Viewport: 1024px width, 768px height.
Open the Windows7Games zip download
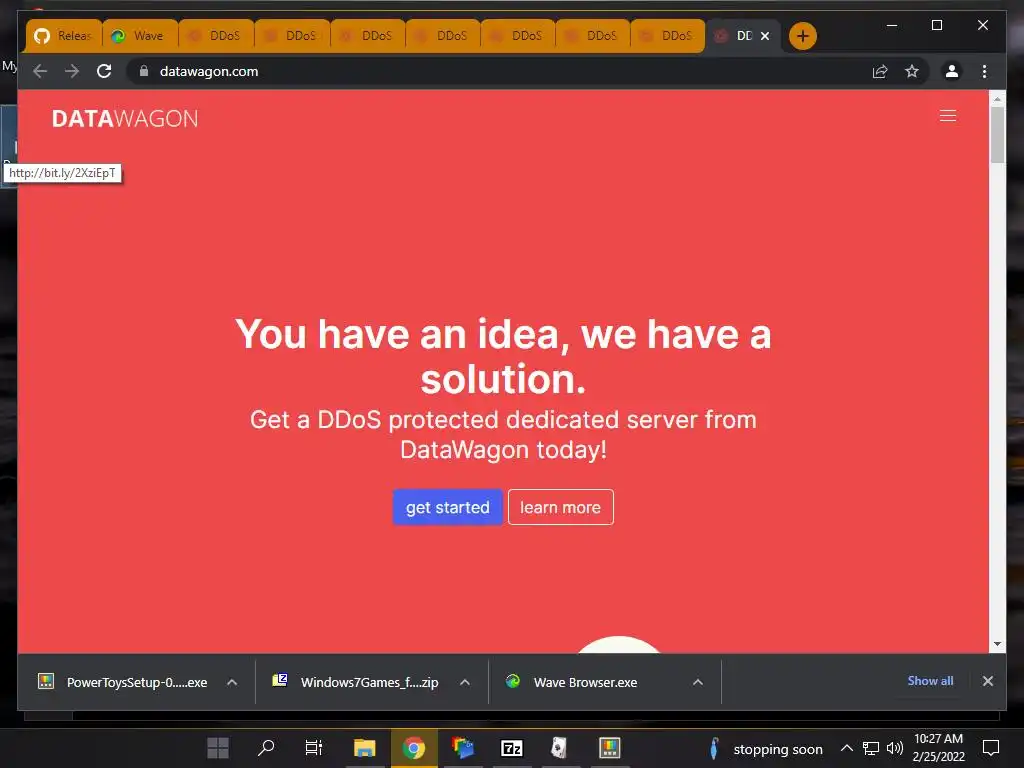tap(356, 682)
